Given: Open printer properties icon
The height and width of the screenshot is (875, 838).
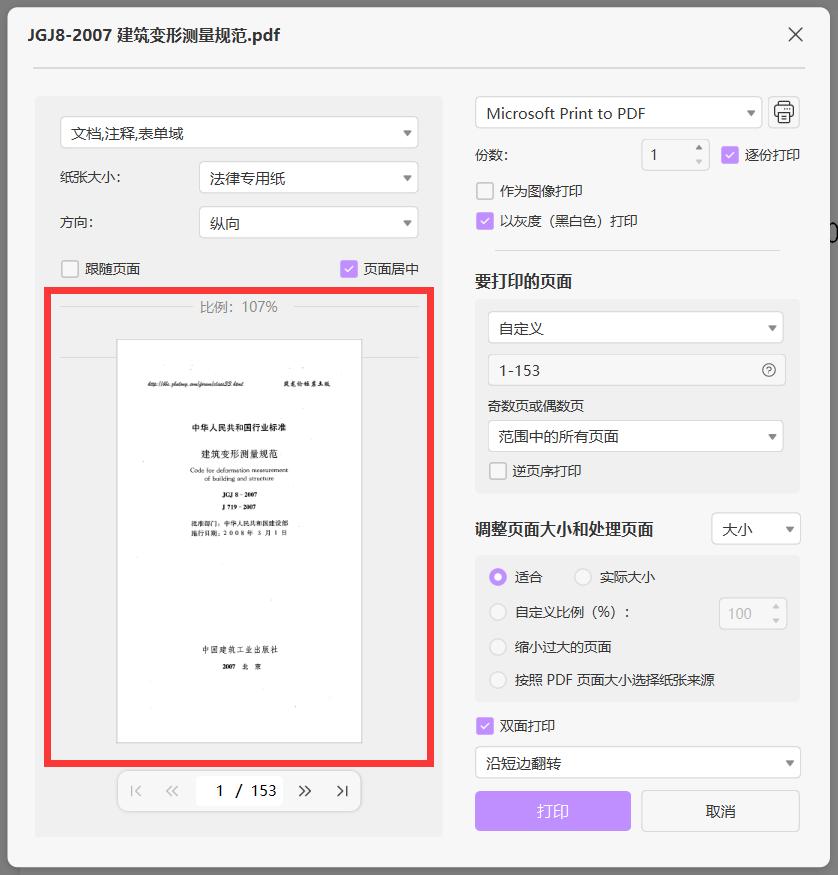Looking at the screenshot, I should [x=783, y=113].
